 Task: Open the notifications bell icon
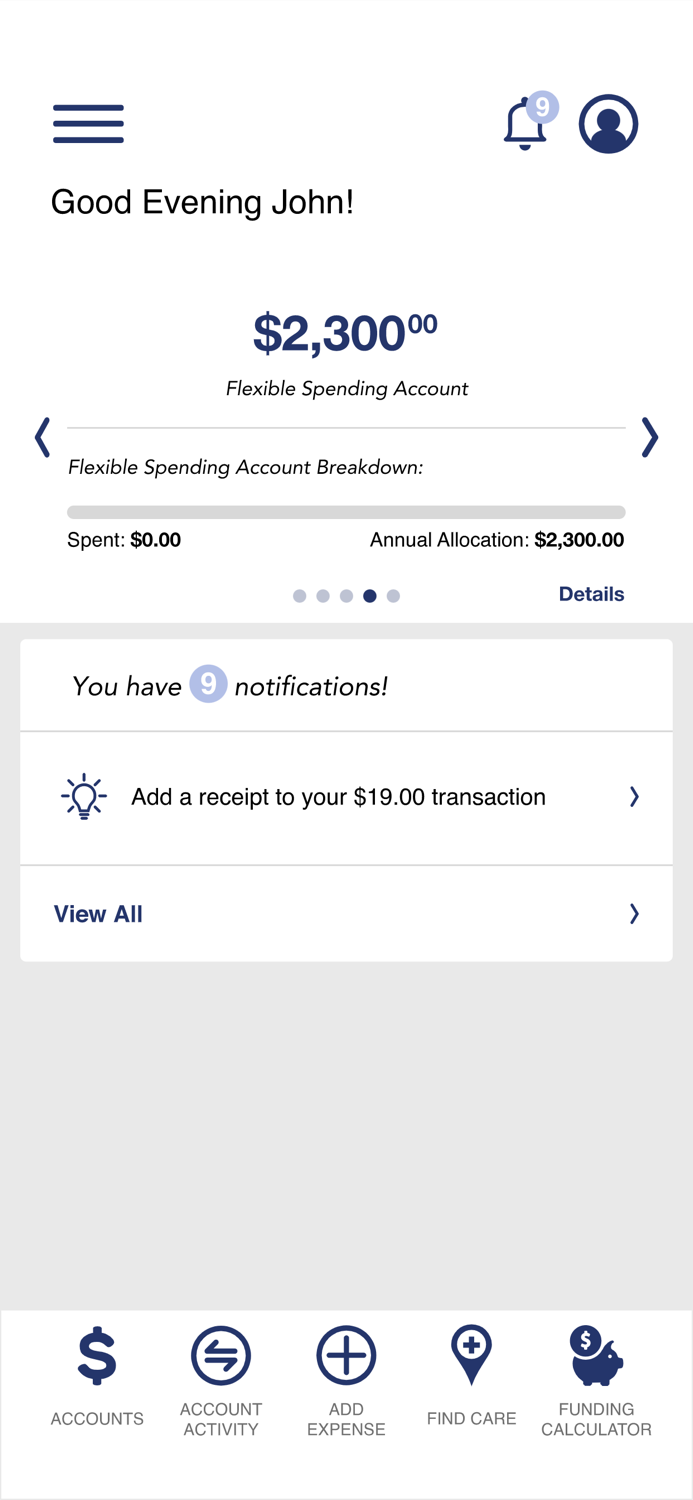[x=524, y=125]
